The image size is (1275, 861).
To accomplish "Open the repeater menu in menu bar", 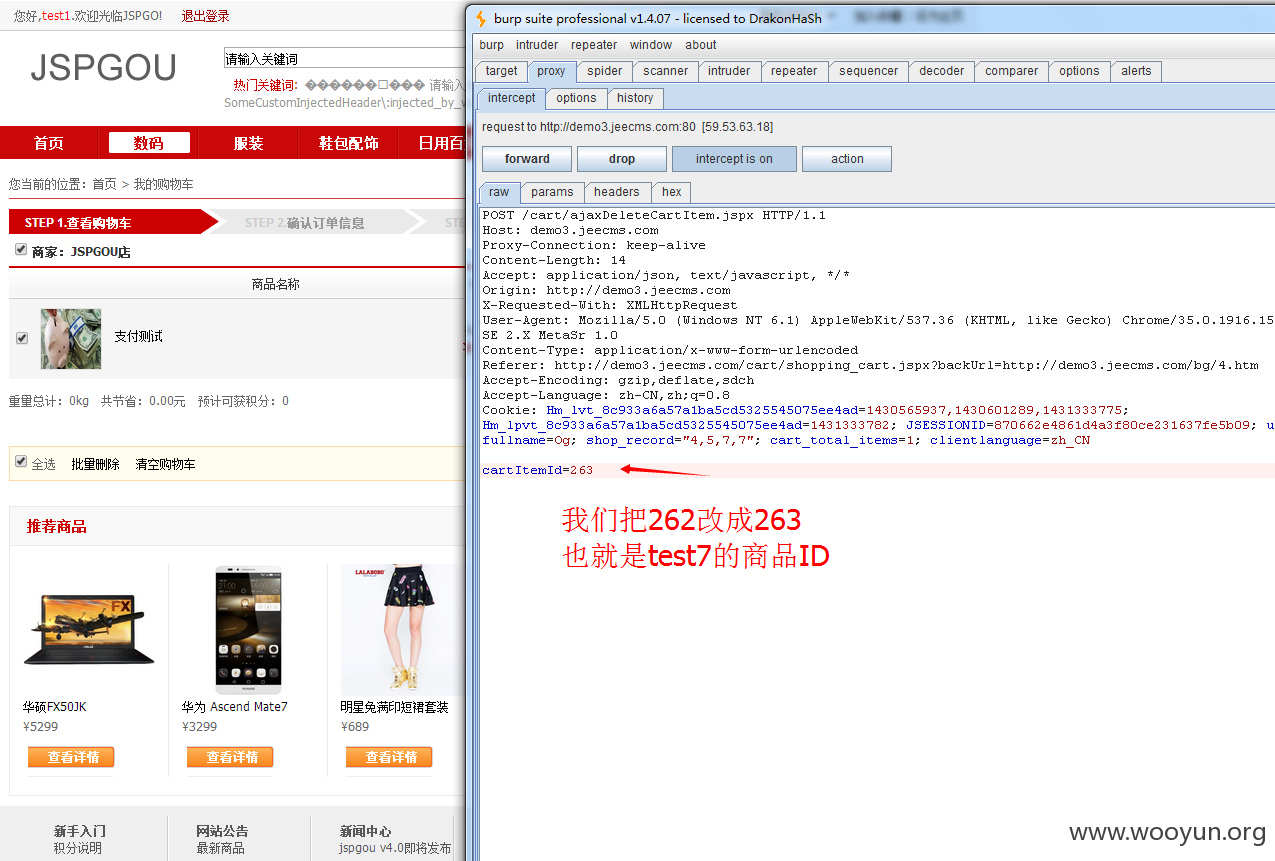I will 594,45.
